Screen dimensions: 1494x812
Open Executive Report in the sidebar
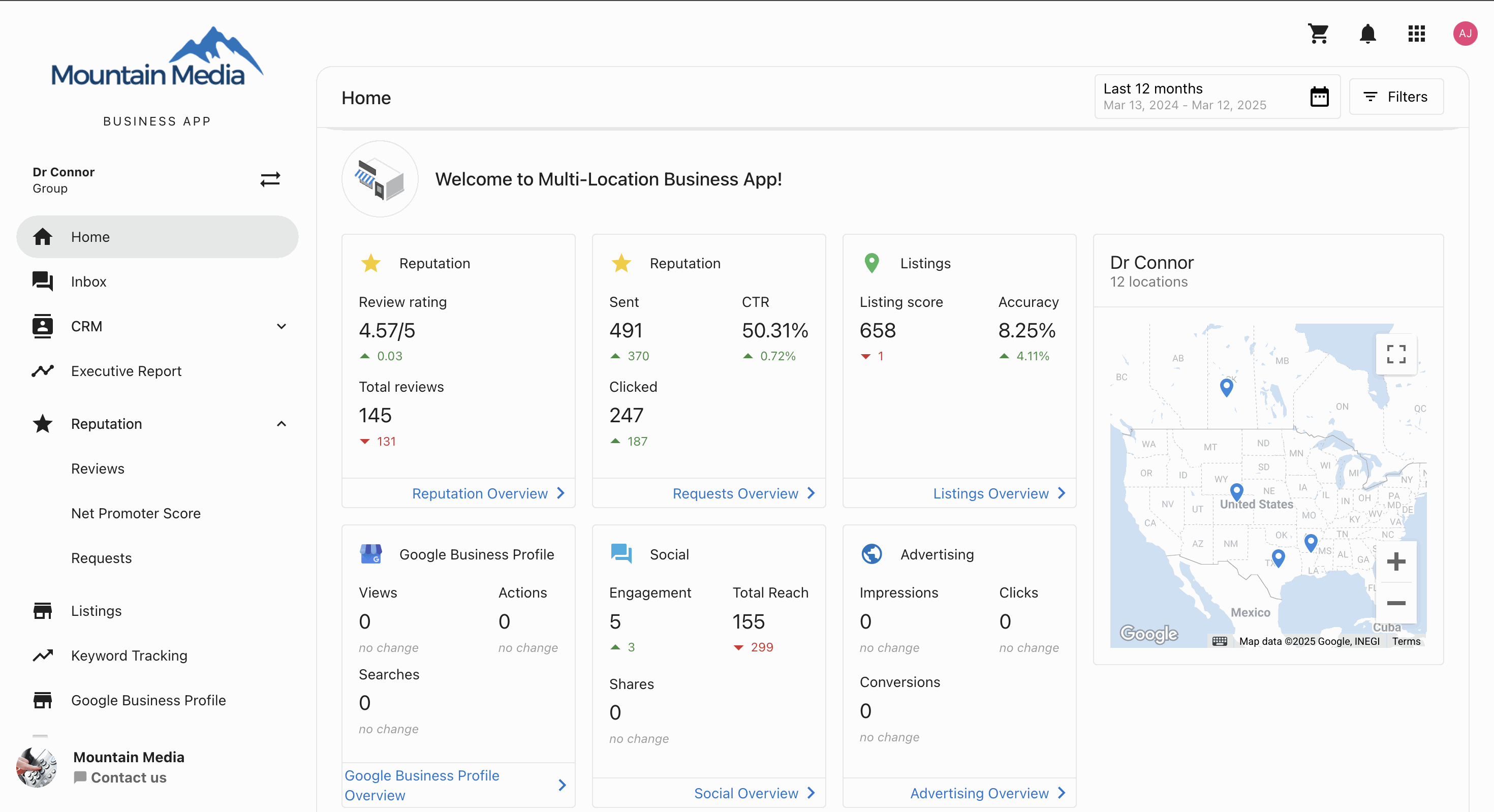click(157, 370)
